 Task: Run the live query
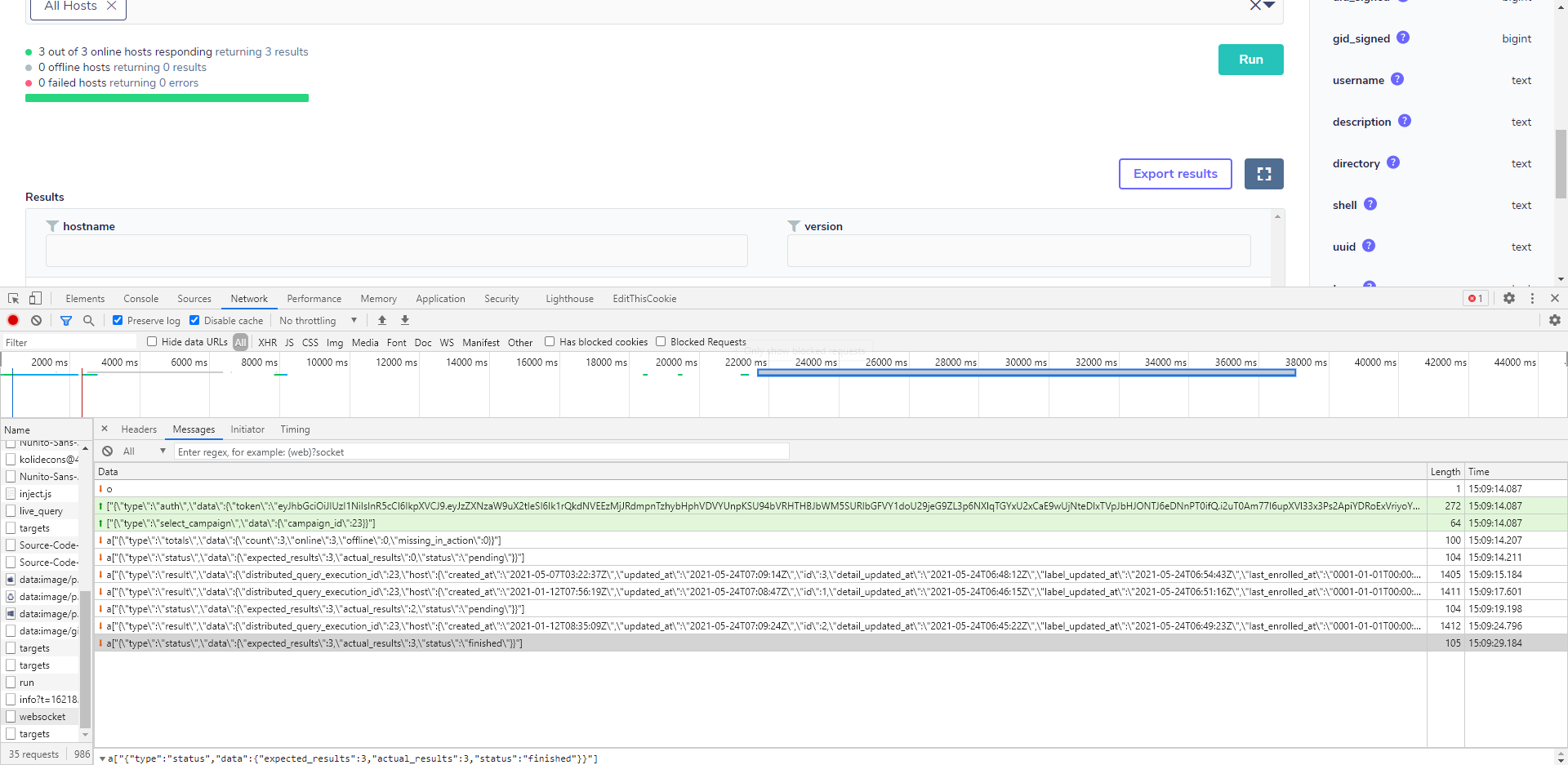click(x=1251, y=60)
